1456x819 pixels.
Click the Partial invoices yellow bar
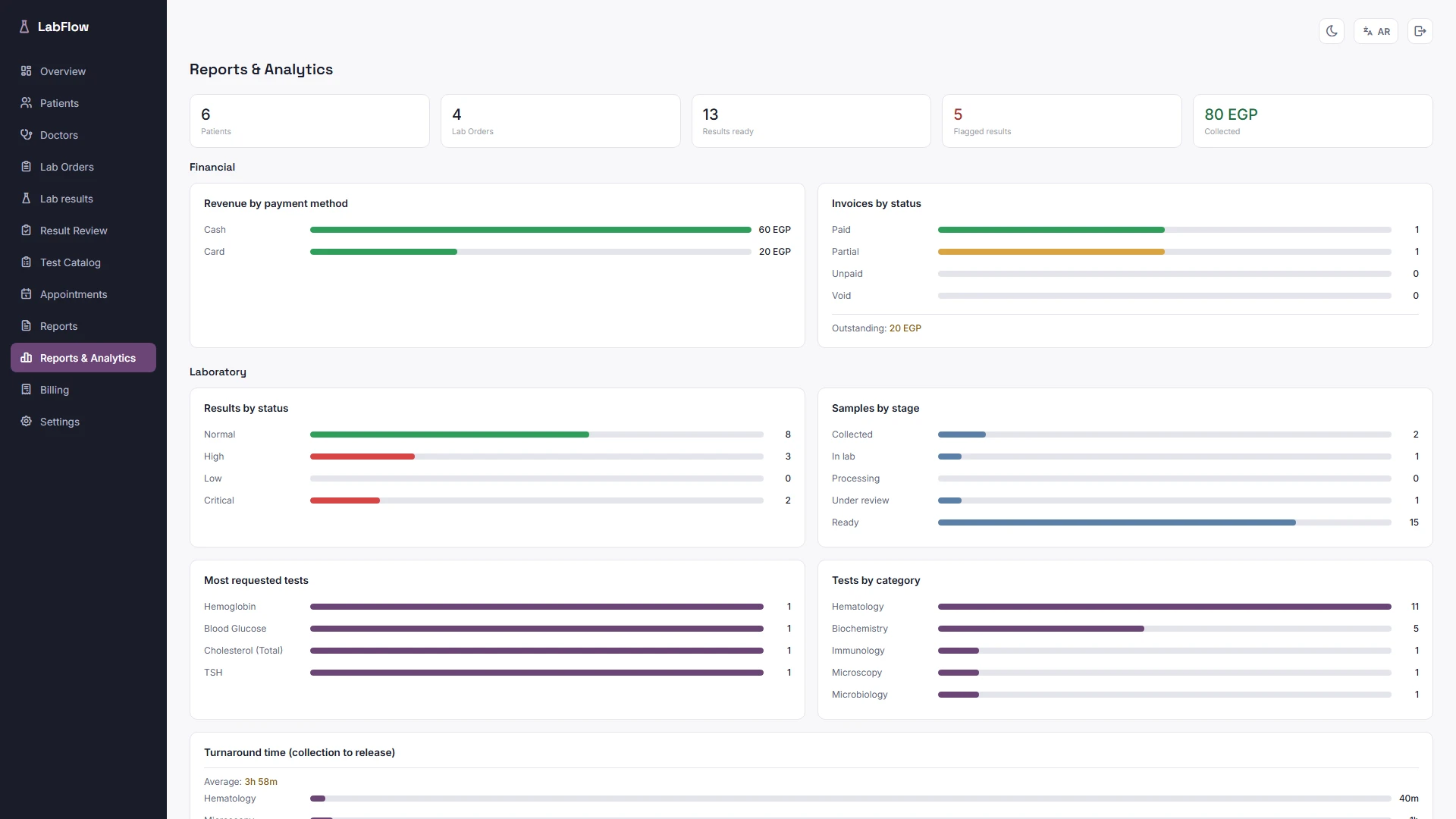(1051, 251)
